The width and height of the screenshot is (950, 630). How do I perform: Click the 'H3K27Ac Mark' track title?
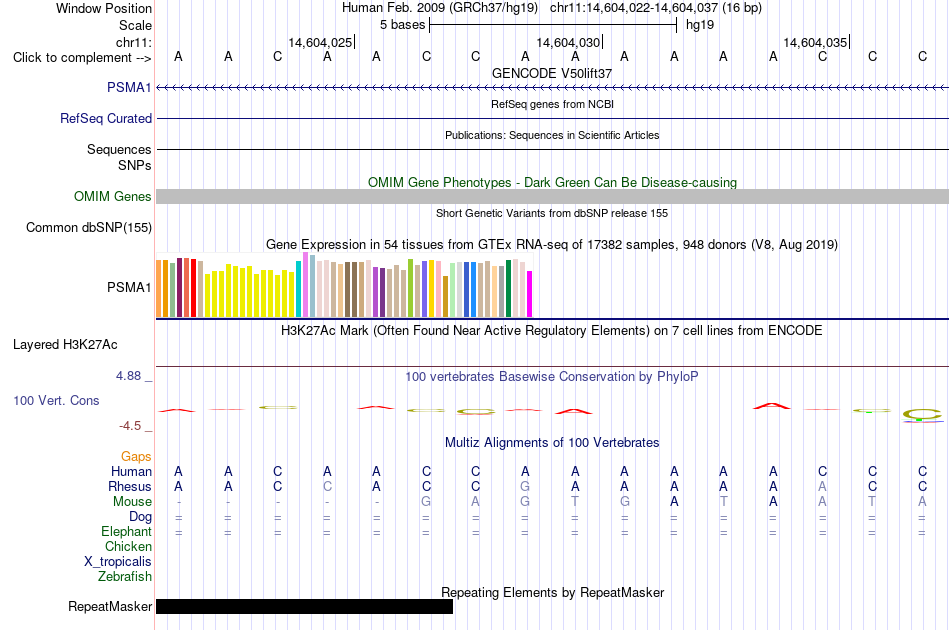tap(552, 331)
